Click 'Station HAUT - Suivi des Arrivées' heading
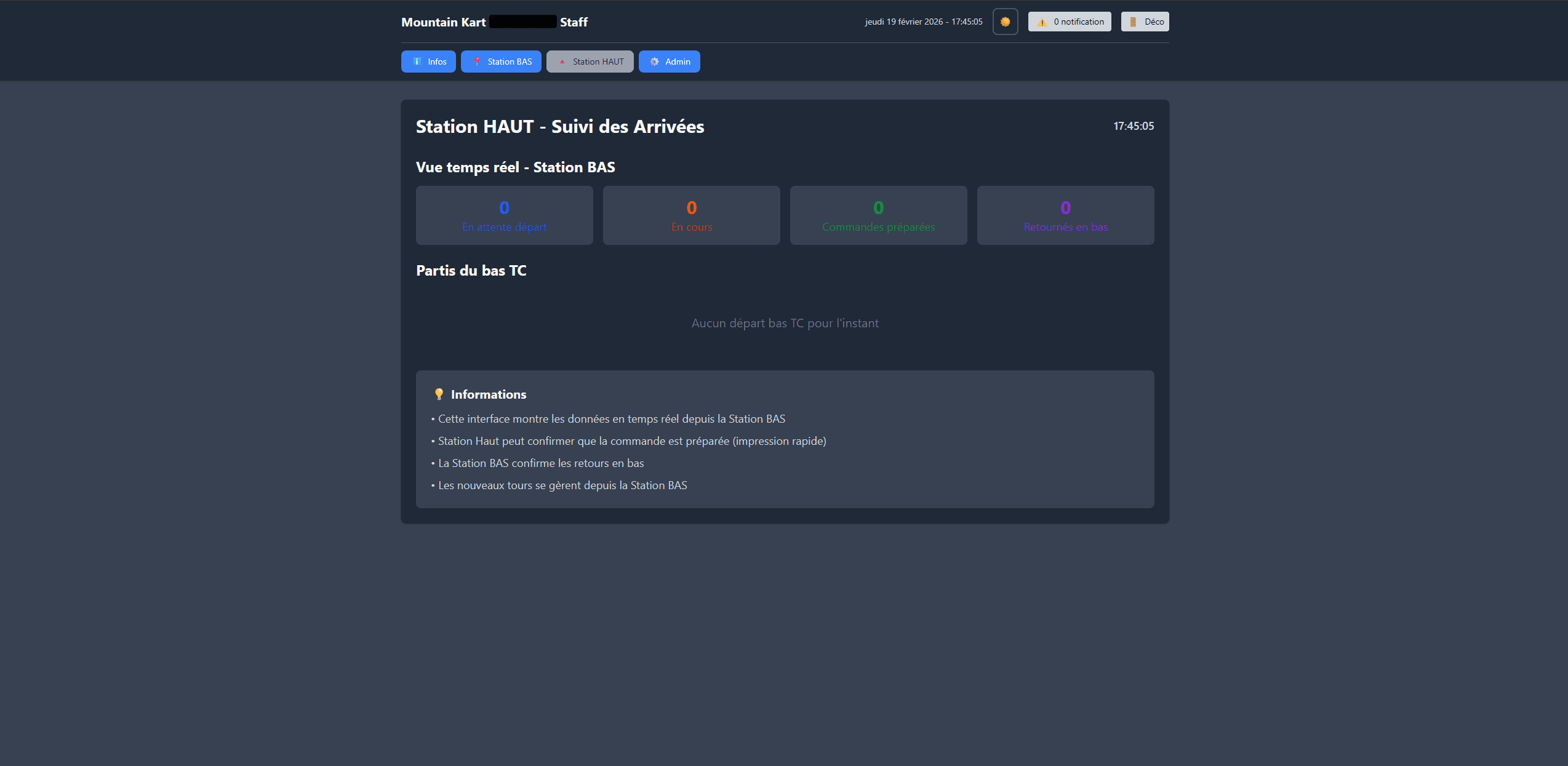This screenshot has height=766, width=1568. tap(559, 127)
